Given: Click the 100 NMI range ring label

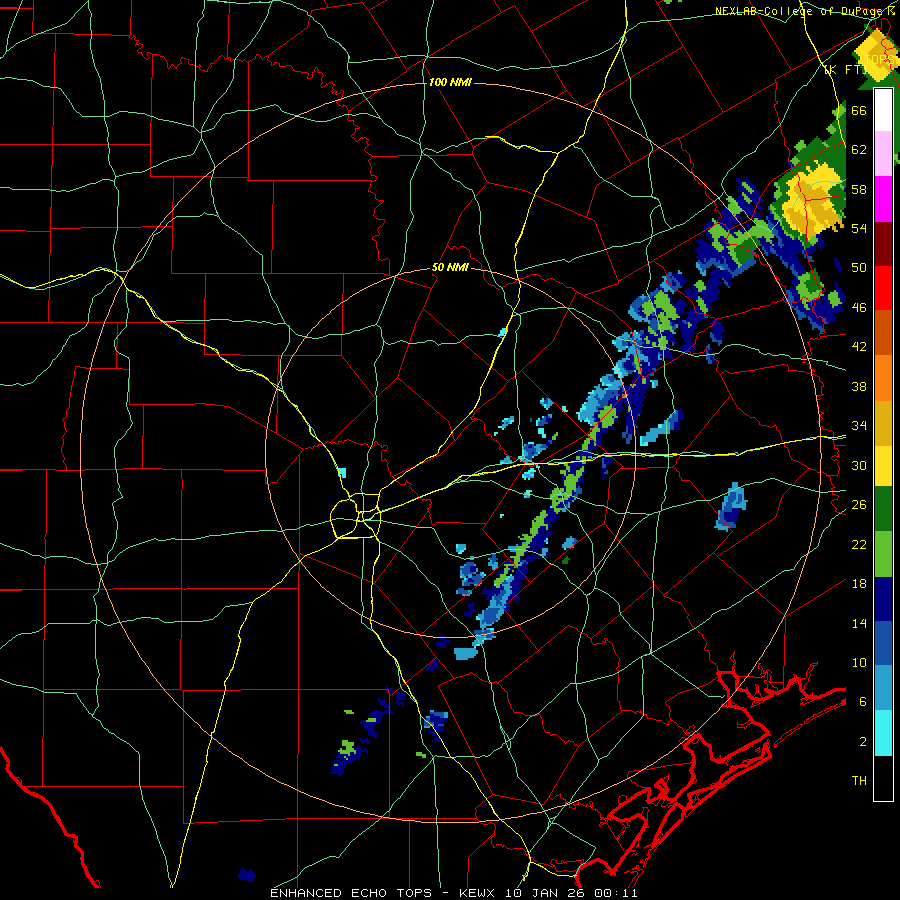Looking at the screenshot, I should [x=450, y=82].
